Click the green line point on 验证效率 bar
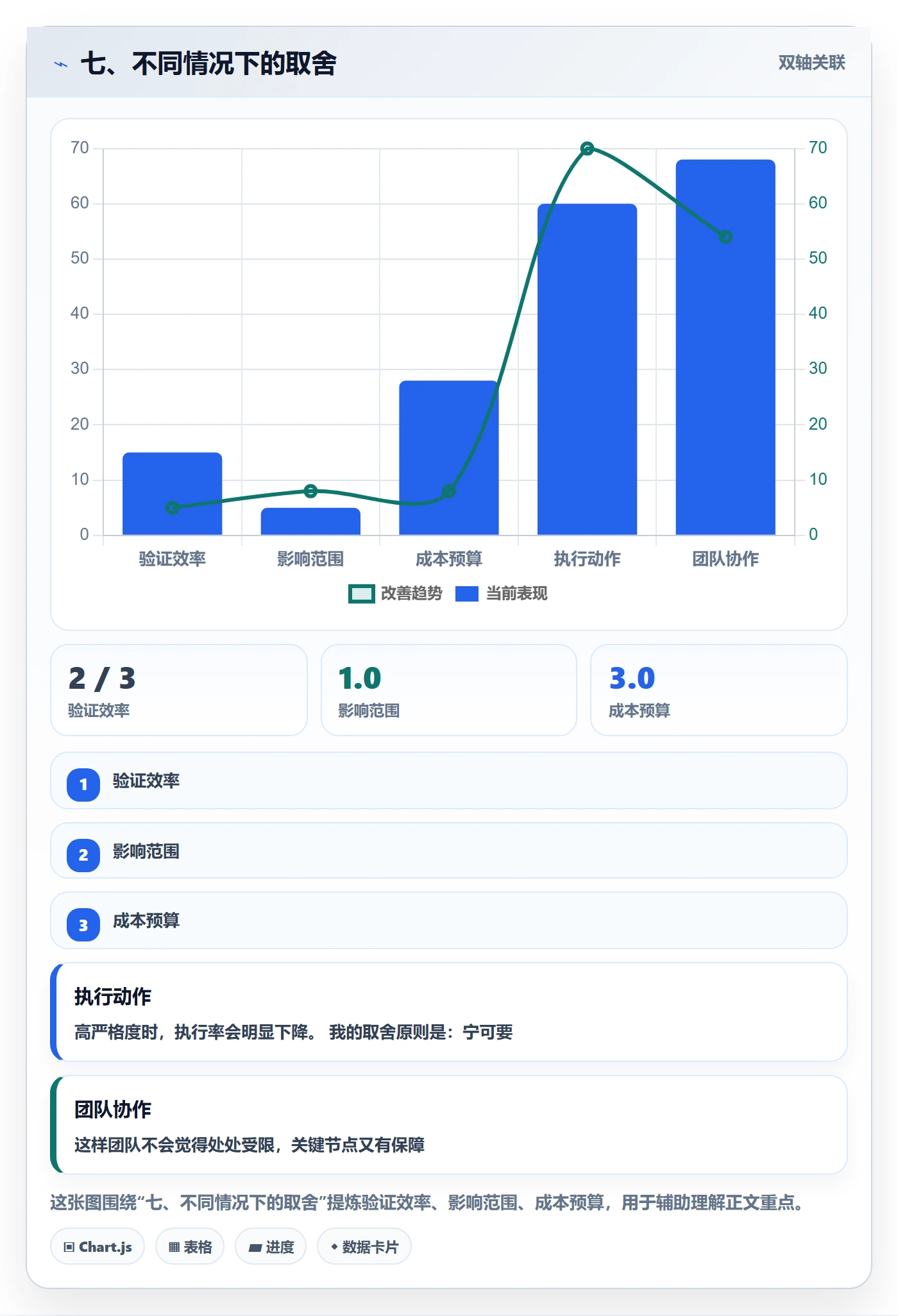Viewport: 898px width, 1316px height. pos(173,508)
